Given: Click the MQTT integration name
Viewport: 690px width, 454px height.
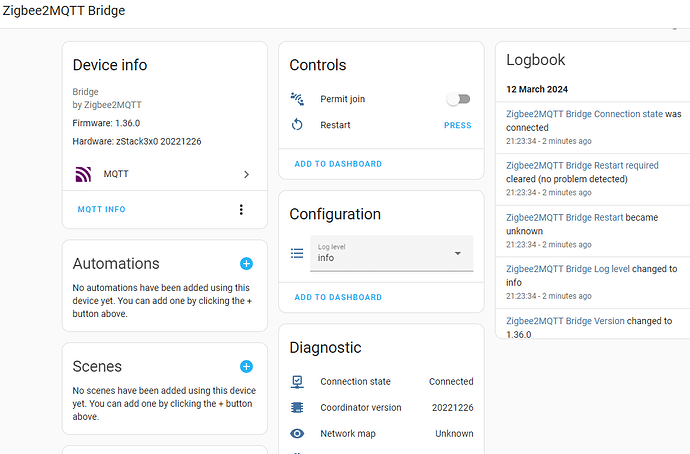Looking at the screenshot, I should pyautogui.click(x=116, y=174).
